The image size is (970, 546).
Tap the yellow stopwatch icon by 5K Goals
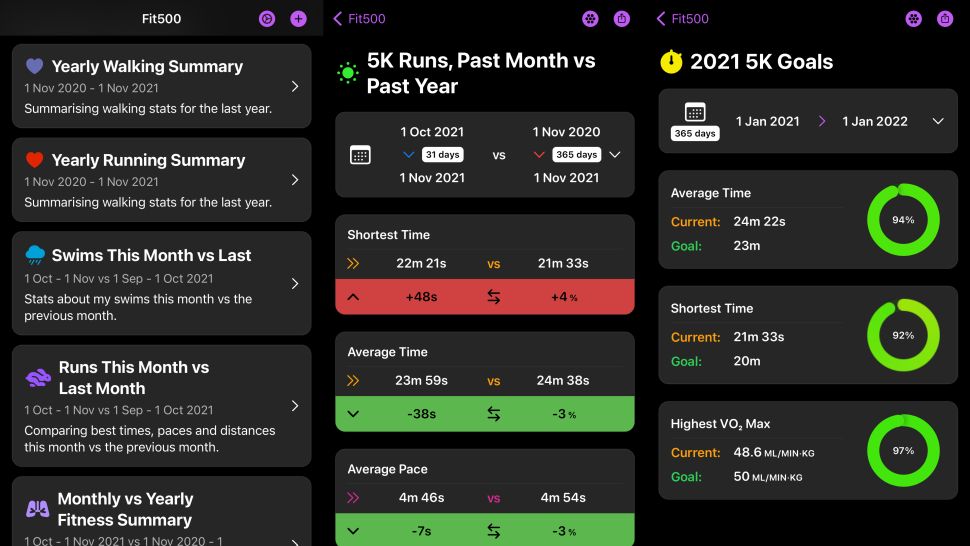pos(671,61)
